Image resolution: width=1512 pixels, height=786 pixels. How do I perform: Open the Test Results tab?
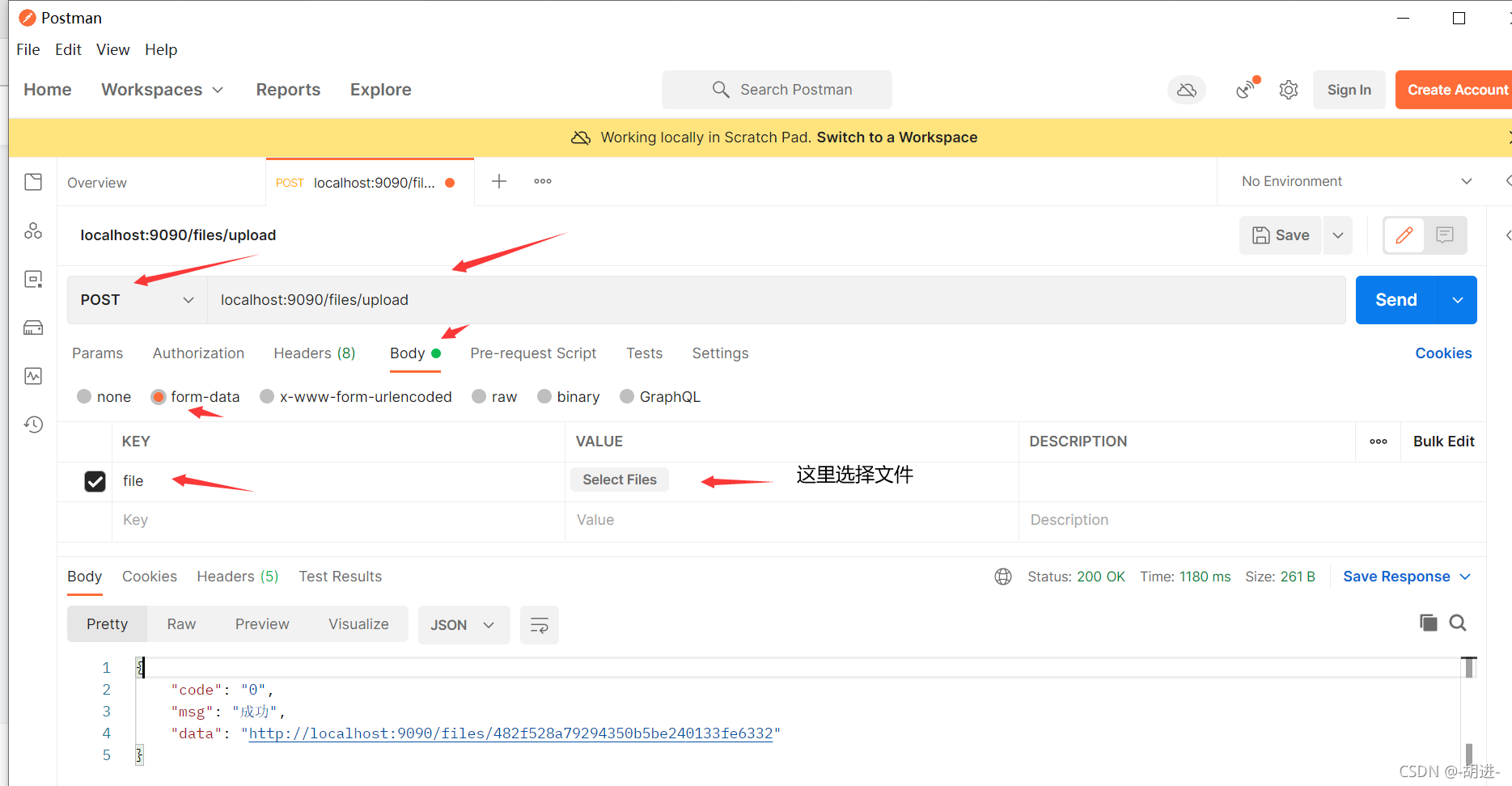(x=340, y=577)
